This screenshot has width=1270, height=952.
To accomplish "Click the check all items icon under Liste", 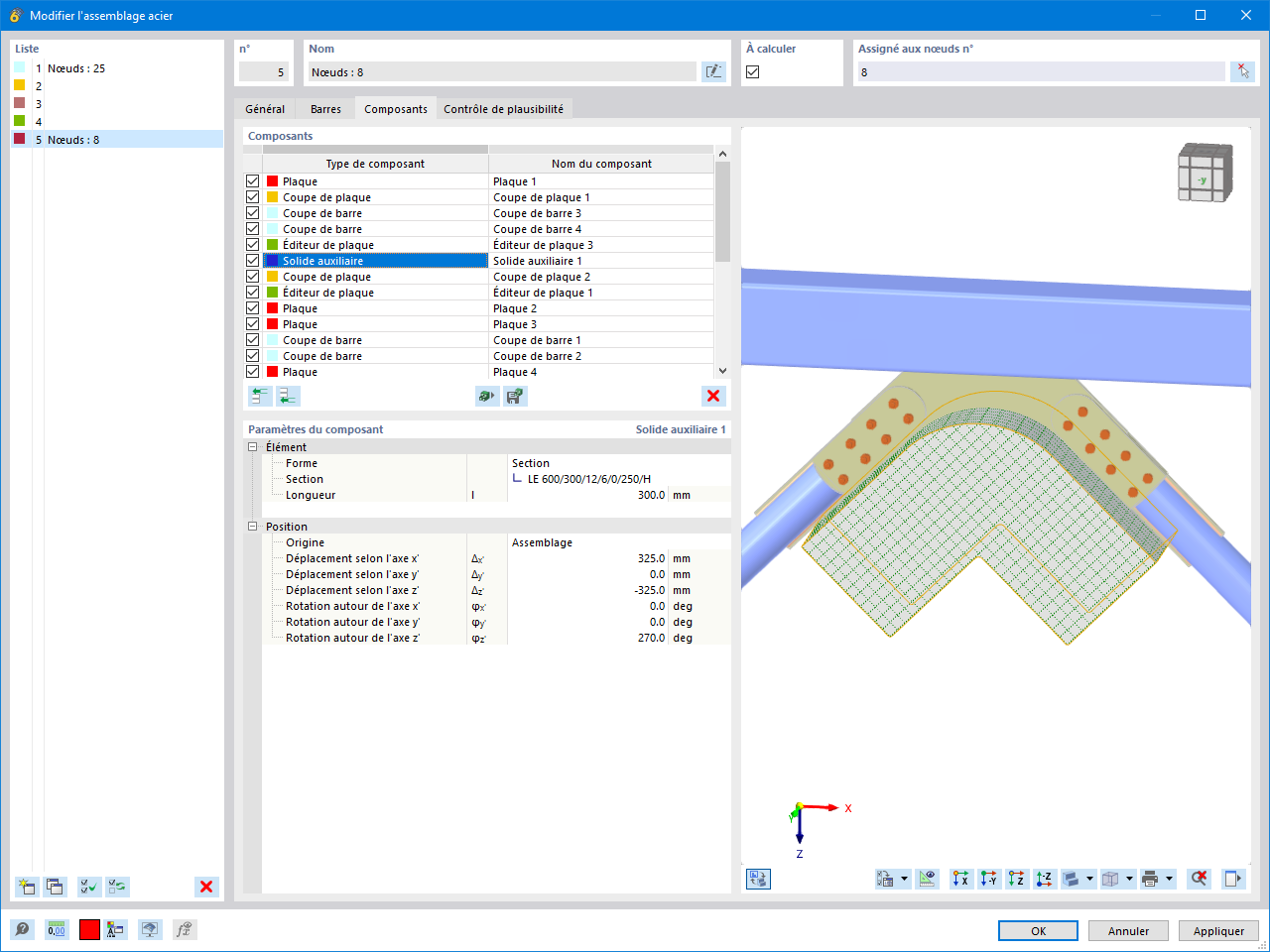I will click(x=89, y=887).
